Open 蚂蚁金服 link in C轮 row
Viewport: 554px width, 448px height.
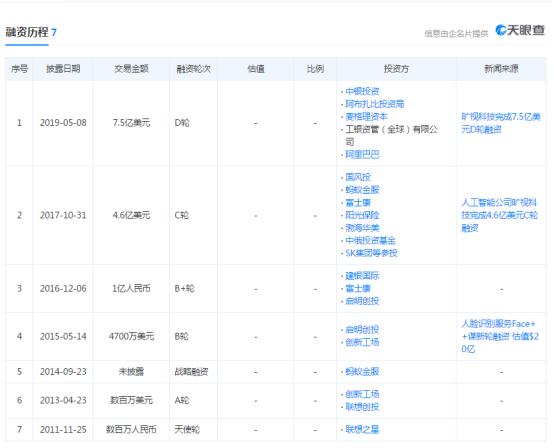(362, 190)
